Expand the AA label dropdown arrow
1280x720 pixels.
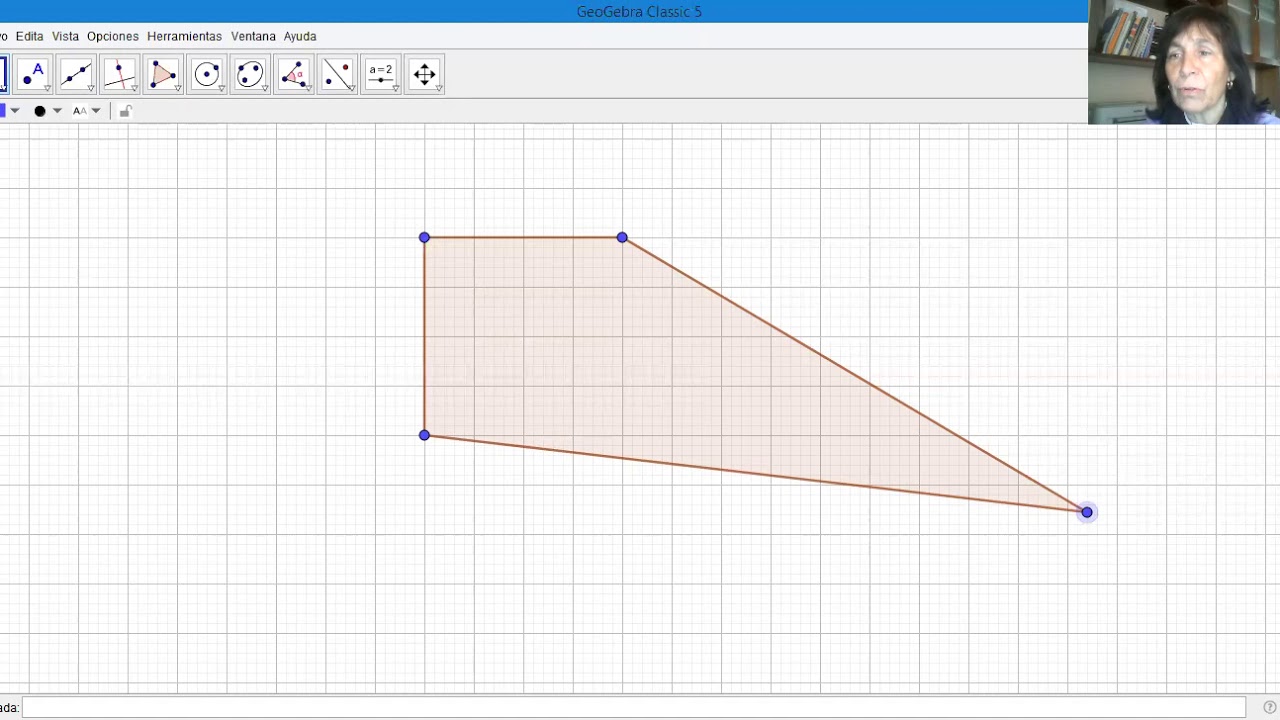pyautogui.click(x=96, y=111)
